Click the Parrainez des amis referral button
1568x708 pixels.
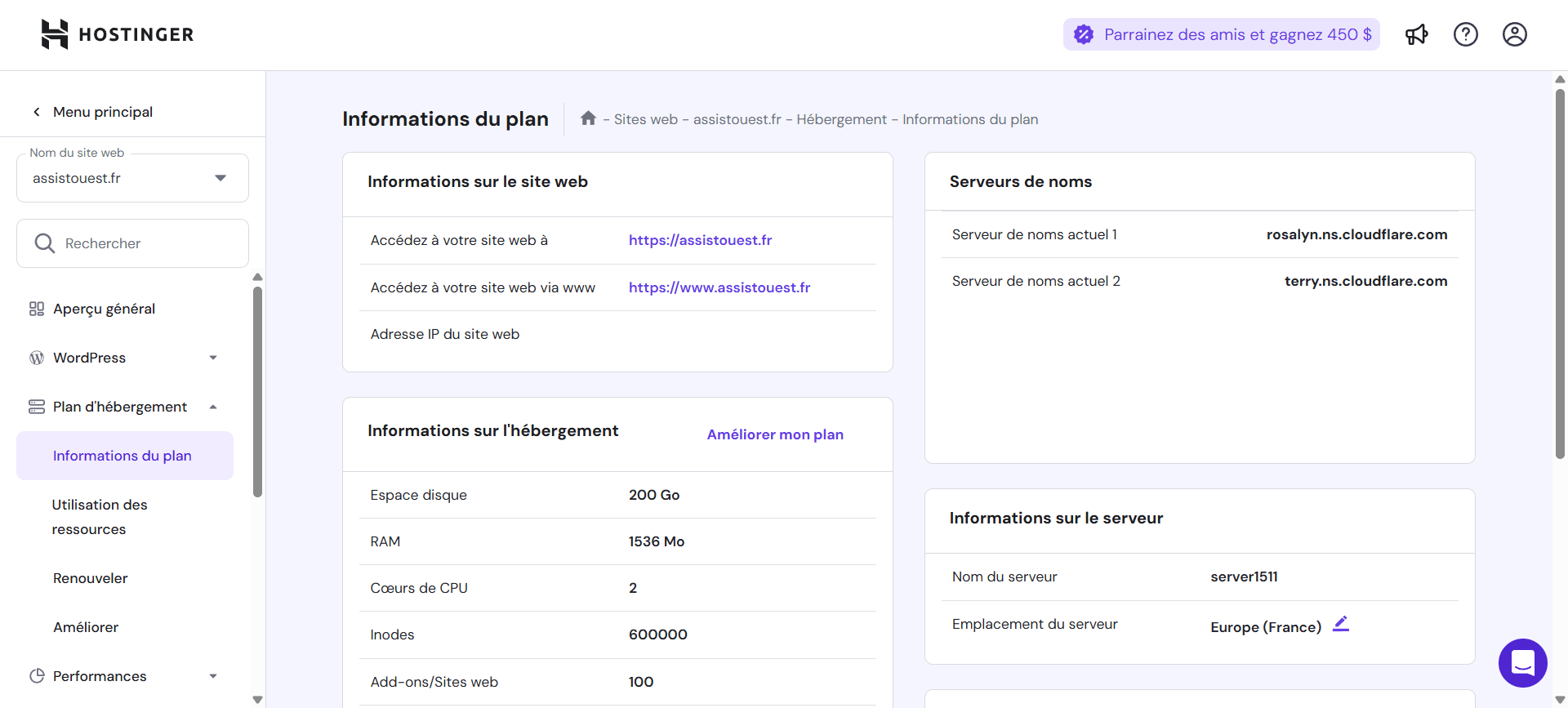click(x=1221, y=34)
